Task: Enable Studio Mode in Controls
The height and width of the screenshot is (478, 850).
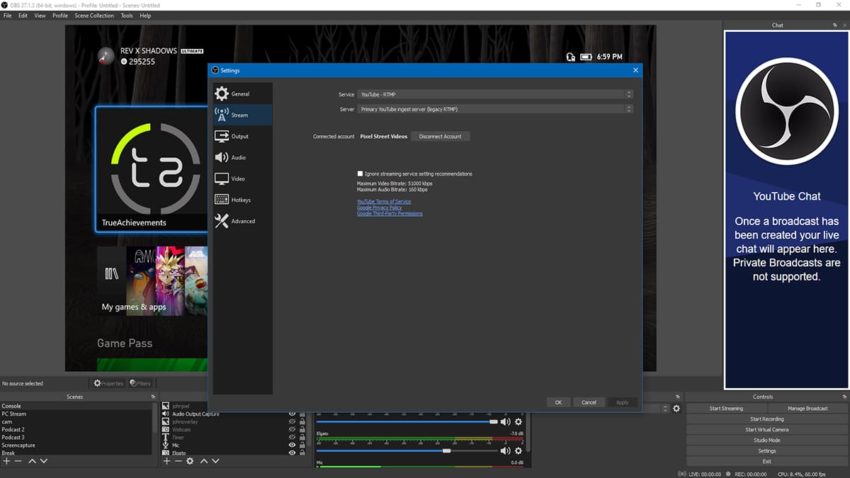Action: [767, 440]
